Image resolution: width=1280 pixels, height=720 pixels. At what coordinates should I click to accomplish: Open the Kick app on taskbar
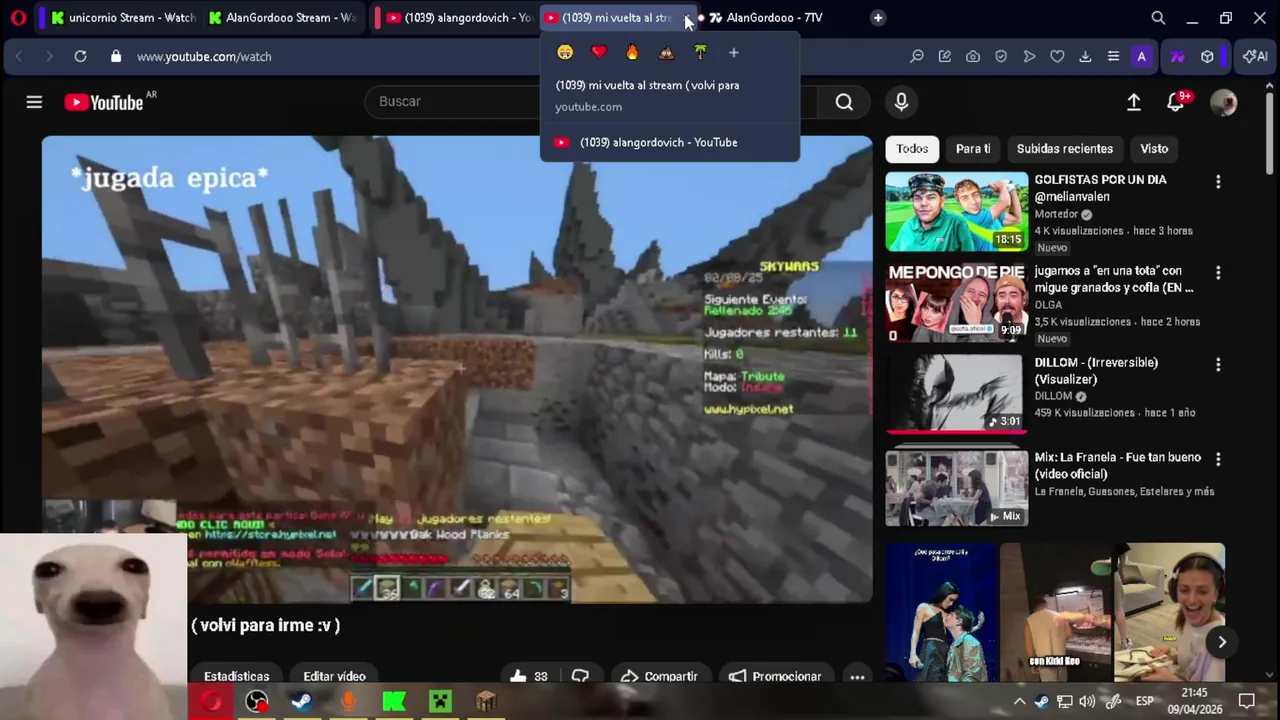(394, 702)
